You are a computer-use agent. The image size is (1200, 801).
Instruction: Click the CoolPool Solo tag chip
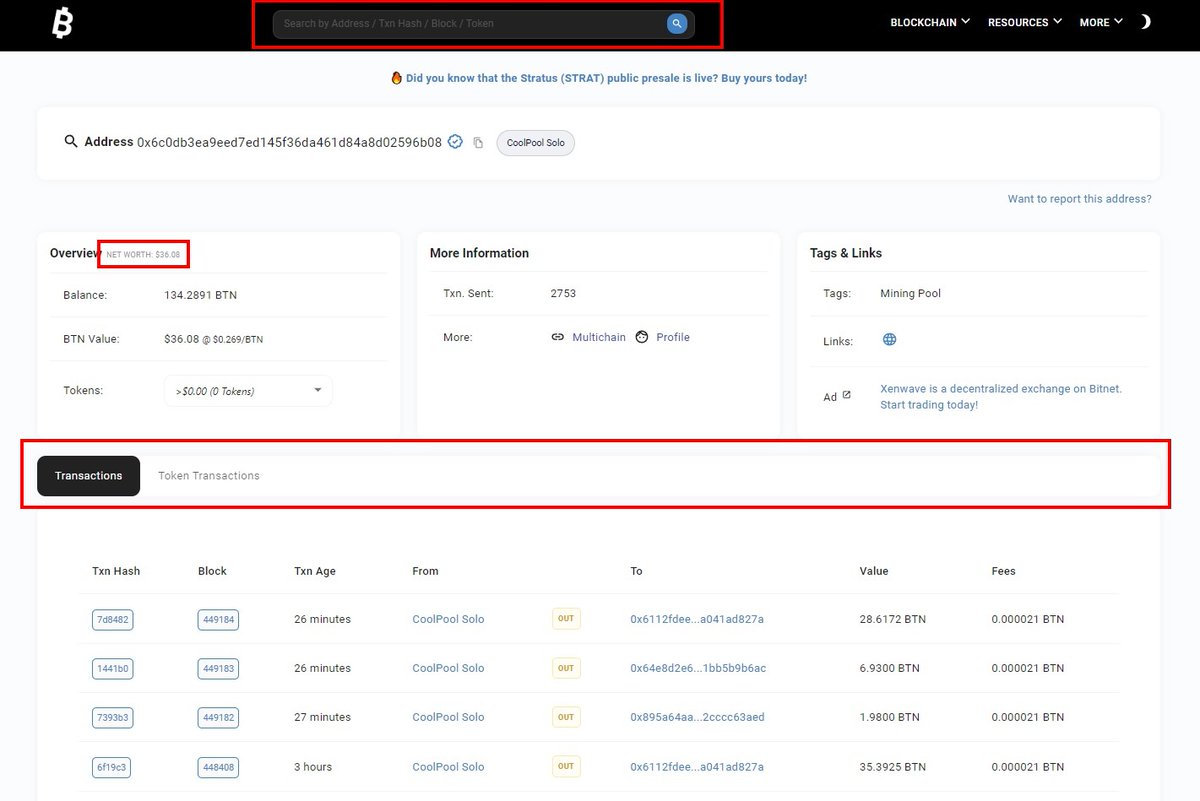pos(536,143)
